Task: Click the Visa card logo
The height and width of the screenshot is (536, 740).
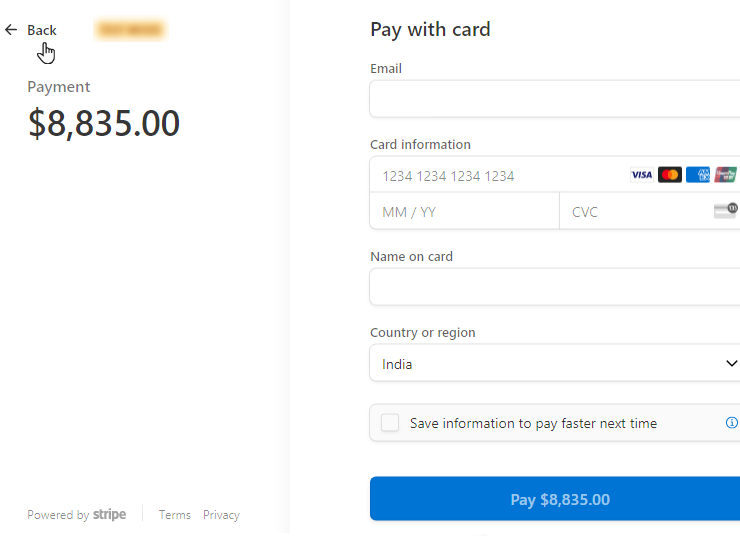Action: 642,175
